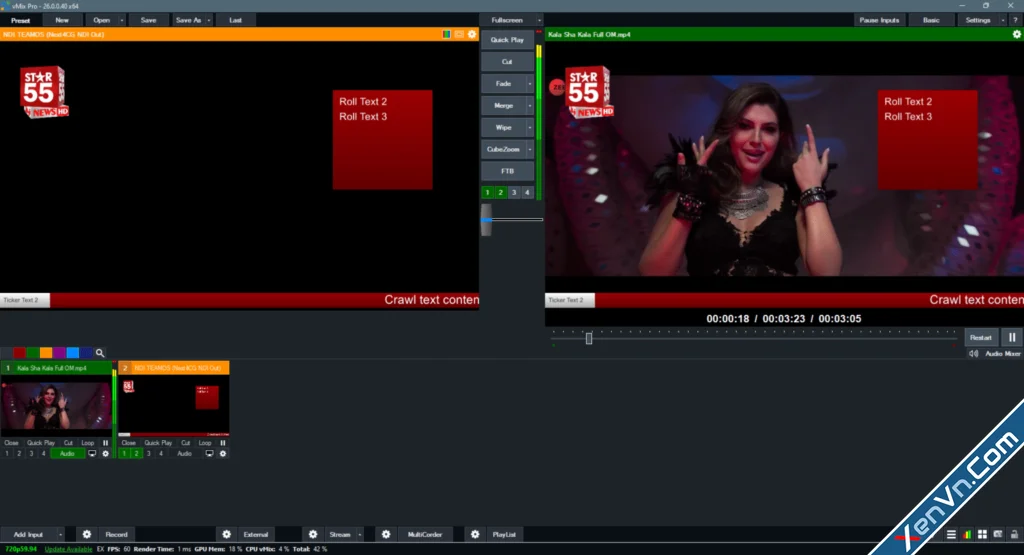Click the FTB button
Image resolution: width=1024 pixels, height=555 pixels.
507,171
